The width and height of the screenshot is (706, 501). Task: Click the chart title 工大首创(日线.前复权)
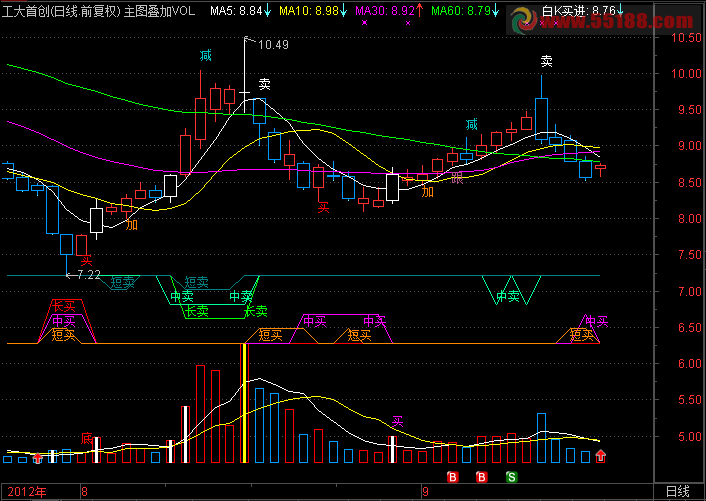[61, 11]
